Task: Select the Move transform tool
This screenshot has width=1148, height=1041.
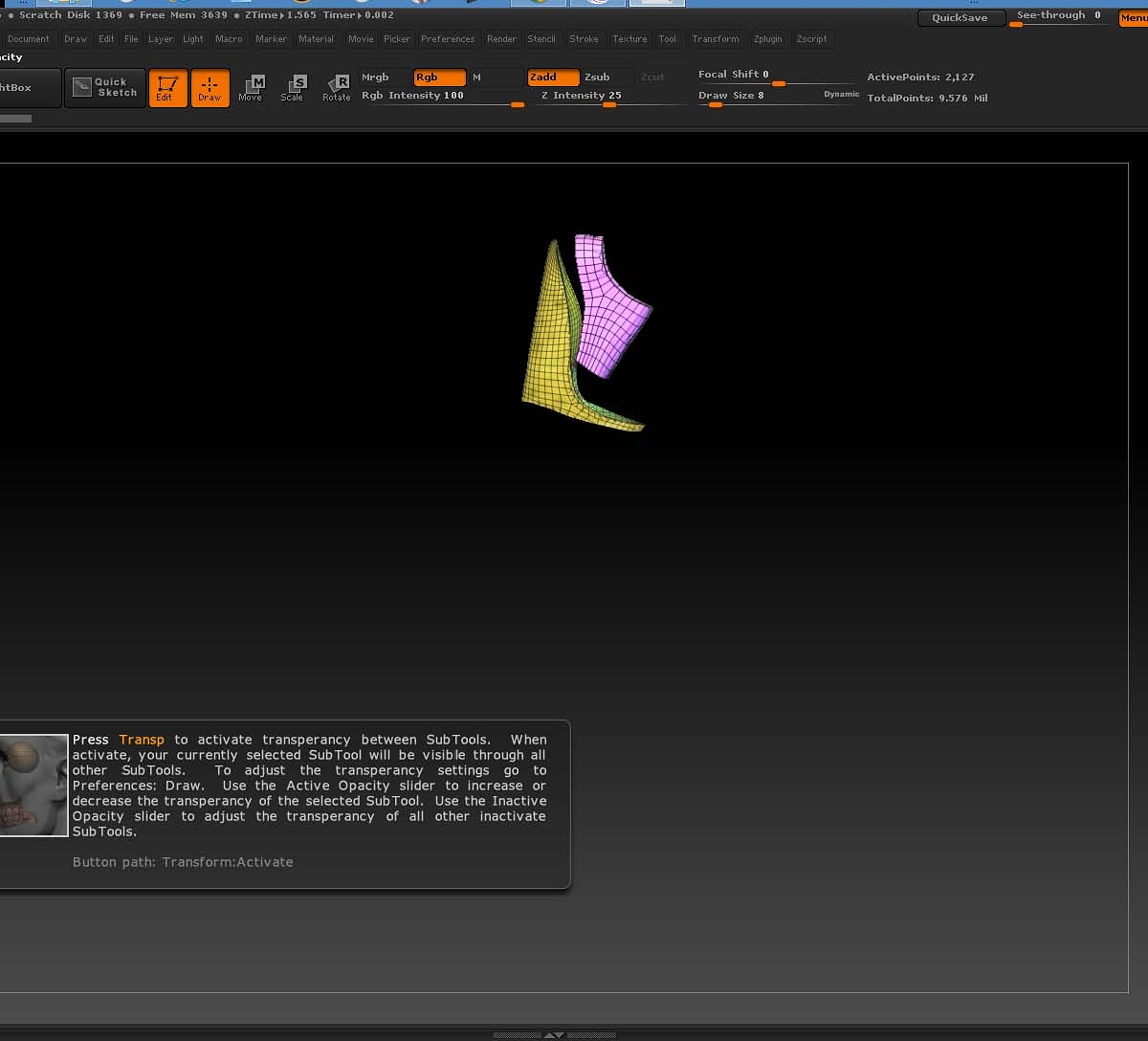Action: pyautogui.click(x=251, y=88)
